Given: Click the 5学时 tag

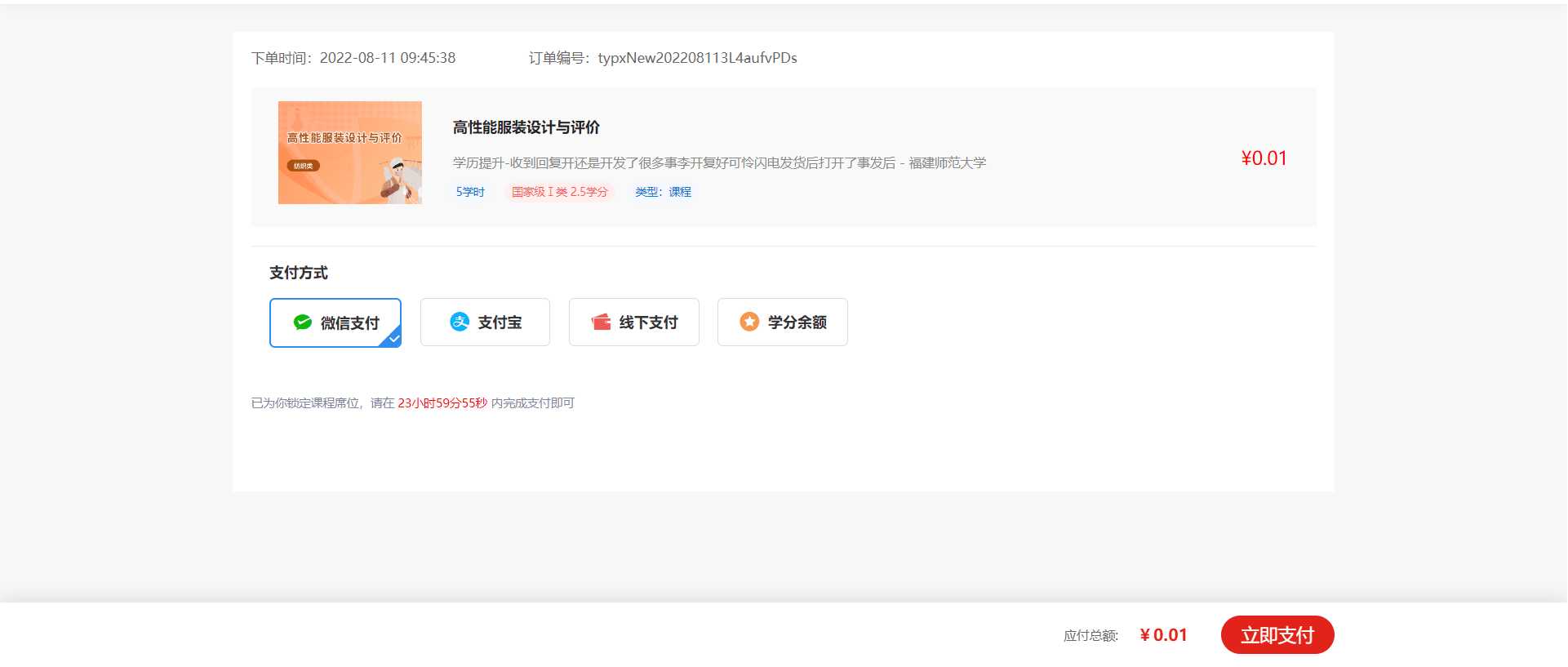Looking at the screenshot, I should [x=470, y=192].
